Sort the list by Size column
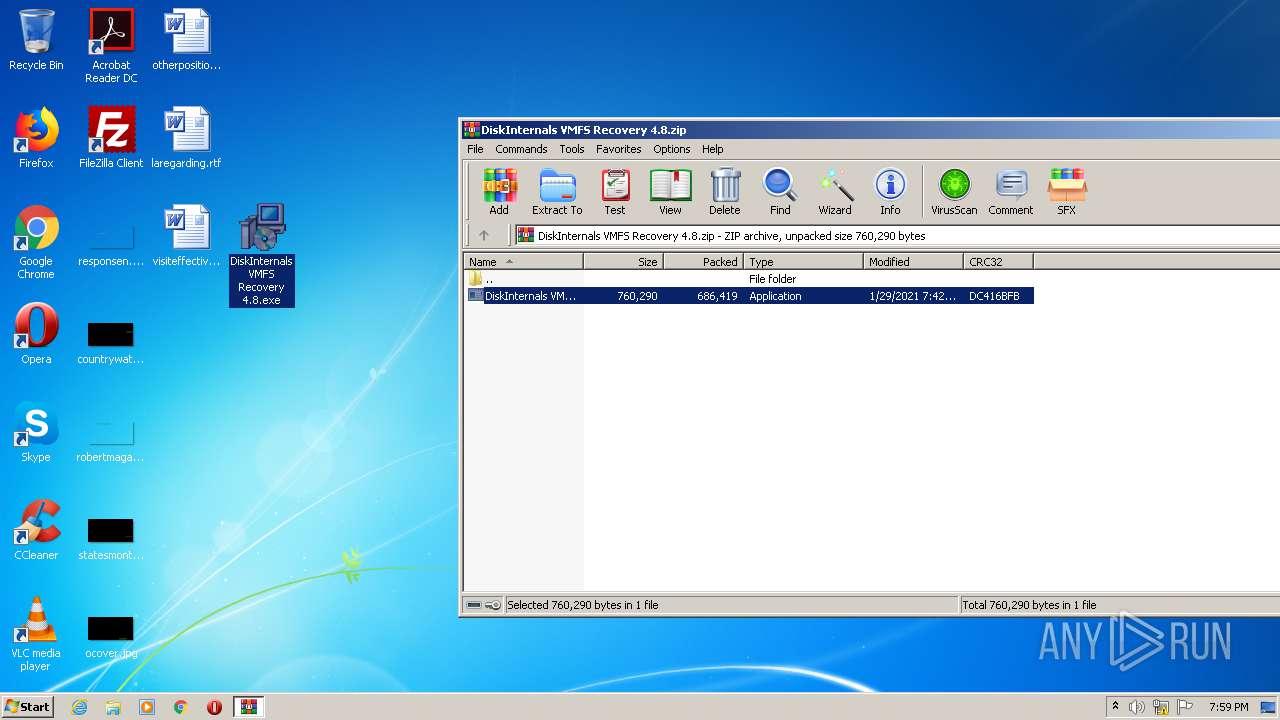Viewport: 1280px width, 720px height. (623, 262)
